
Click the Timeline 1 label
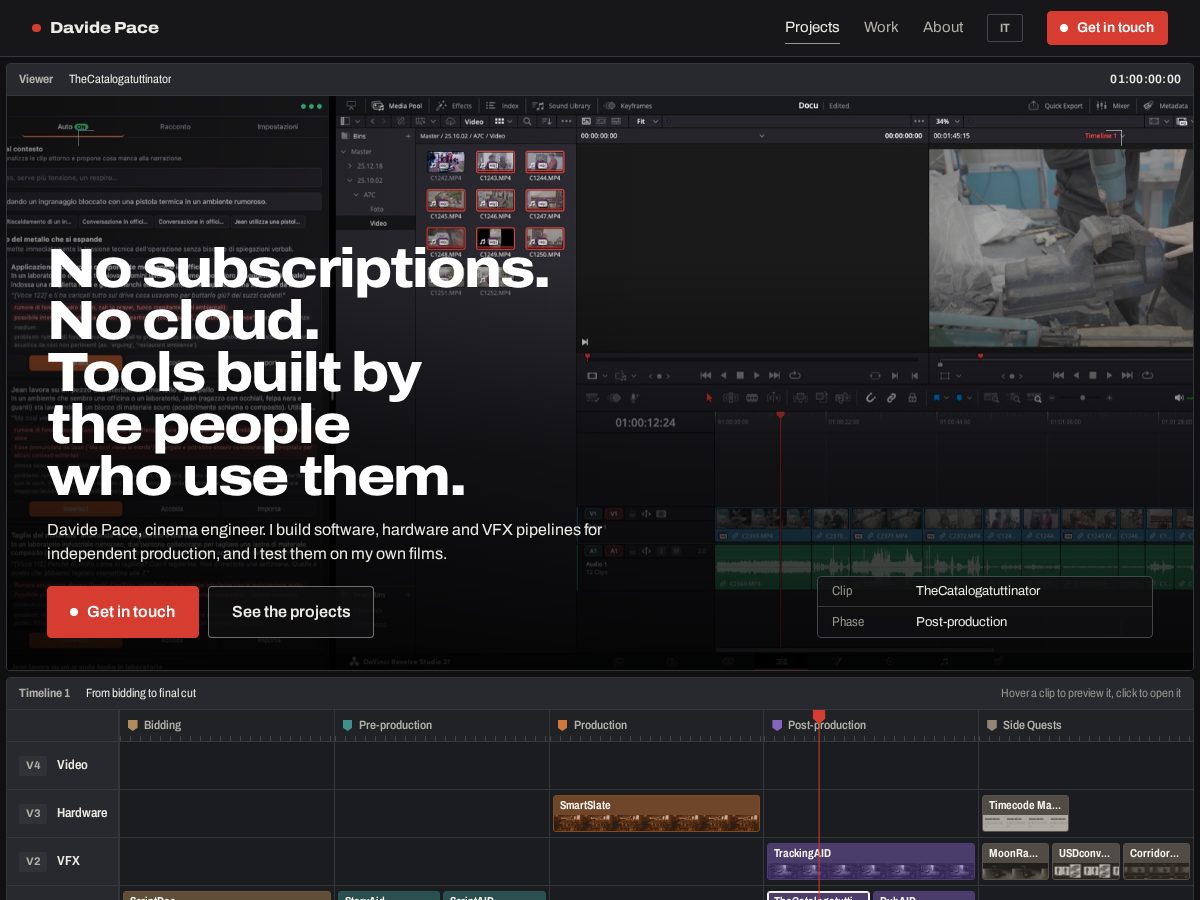45,693
